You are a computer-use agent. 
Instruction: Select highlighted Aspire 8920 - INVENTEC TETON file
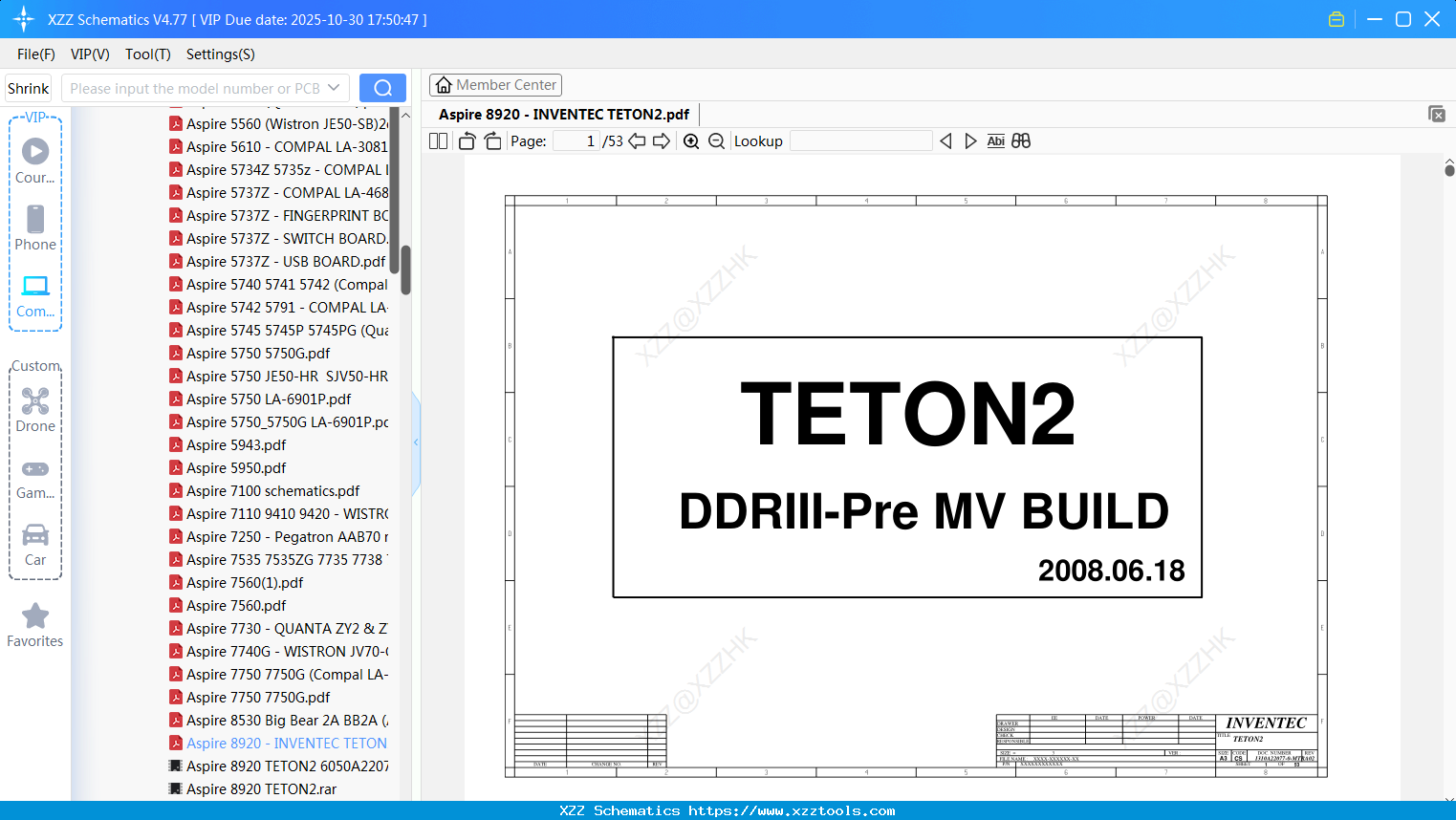point(278,744)
